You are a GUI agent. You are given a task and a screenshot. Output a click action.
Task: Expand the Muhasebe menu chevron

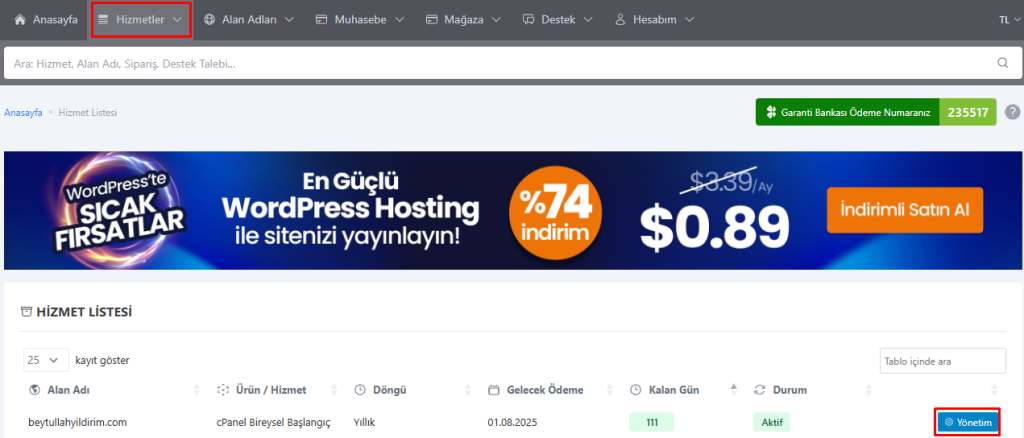(399, 20)
